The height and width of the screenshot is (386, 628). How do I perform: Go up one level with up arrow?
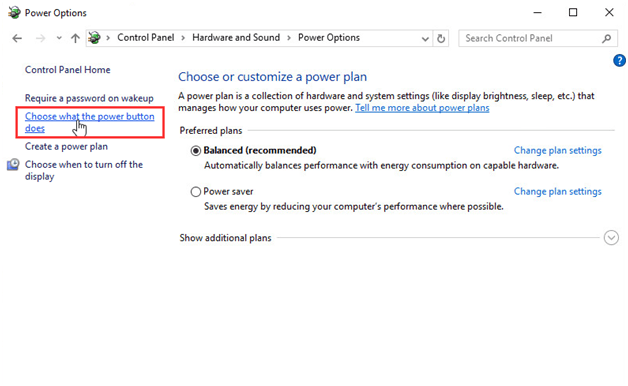(x=75, y=38)
